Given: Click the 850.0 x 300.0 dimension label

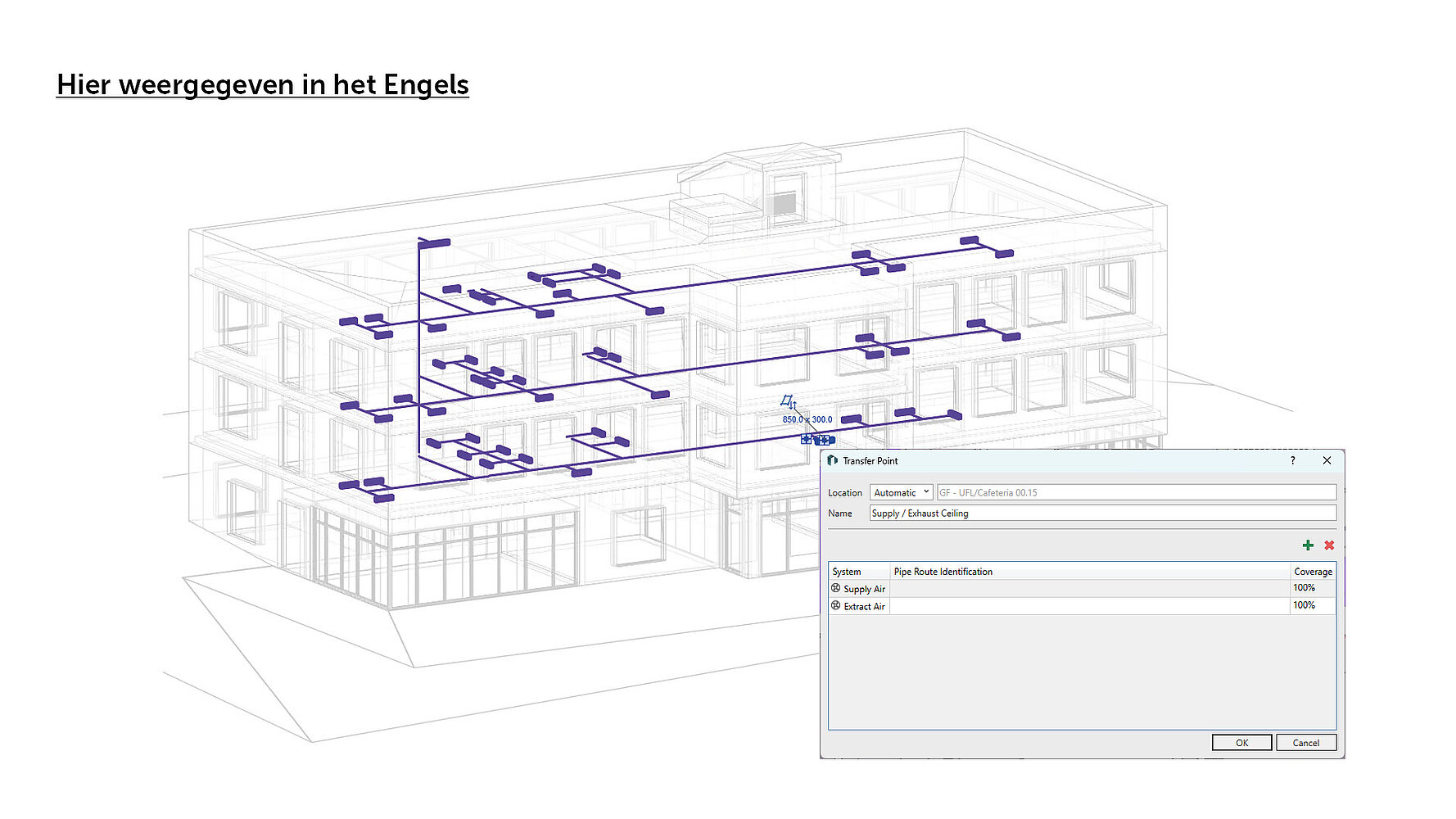Looking at the screenshot, I should pos(807,419).
